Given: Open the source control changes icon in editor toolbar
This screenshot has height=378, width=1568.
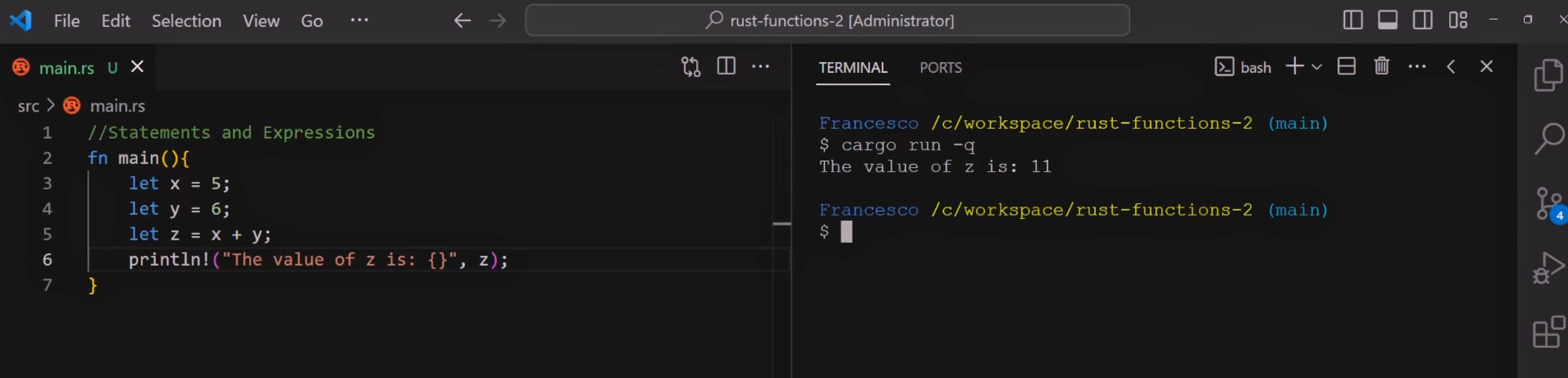Looking at the screenshot, I should coord(690,67).
